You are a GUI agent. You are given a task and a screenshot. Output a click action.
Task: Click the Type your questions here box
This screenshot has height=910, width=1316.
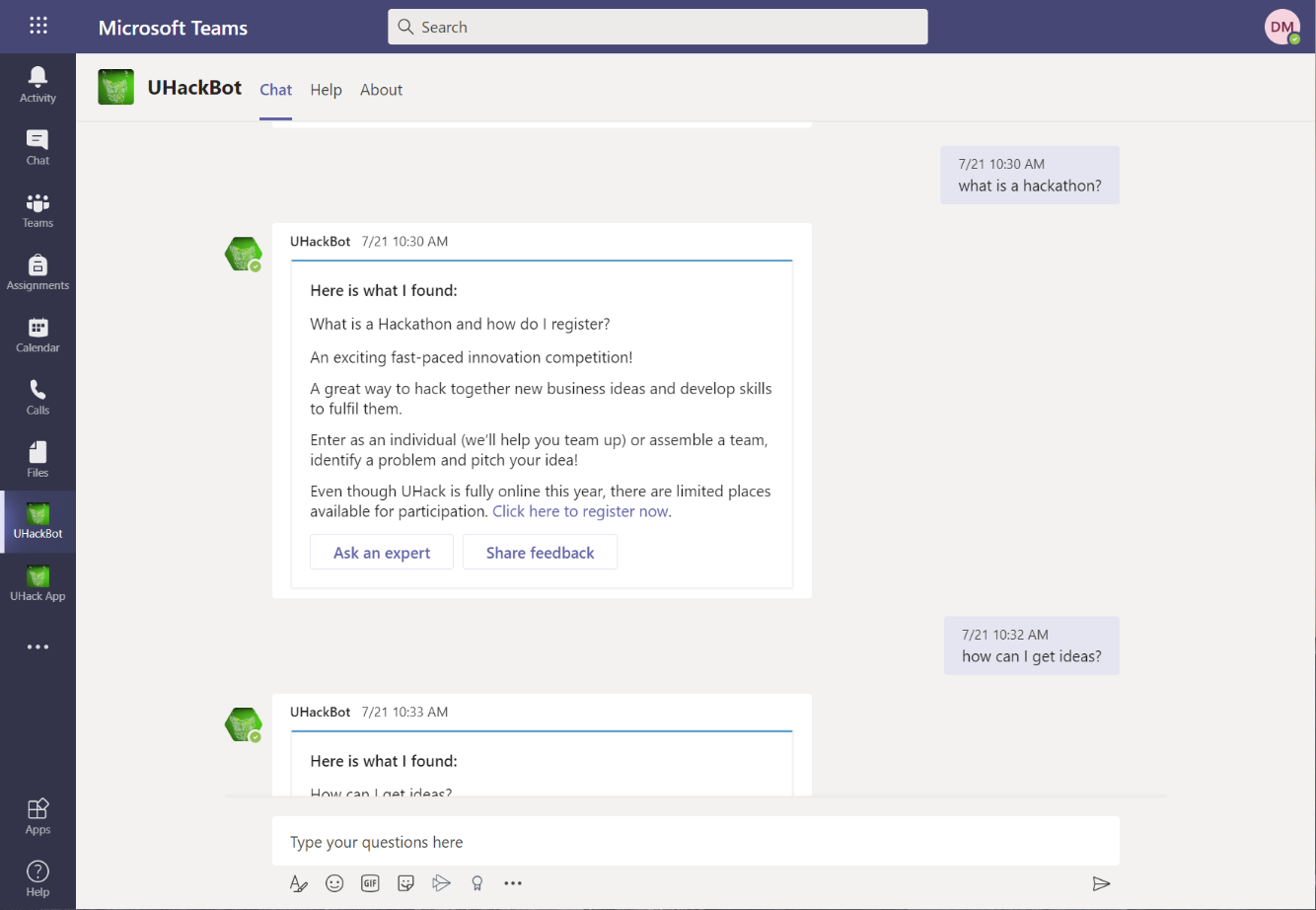point(695,842)
